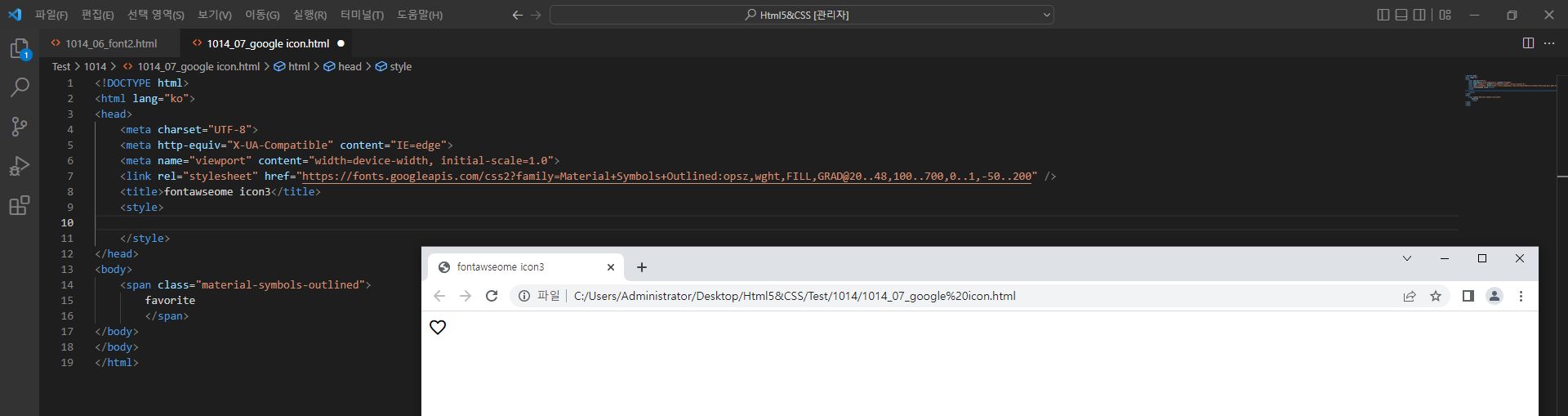Image resolution: width=1568 pixels, height=416 pixels.
Task: Click the heart icon on the web page
Action: [438, 327]
